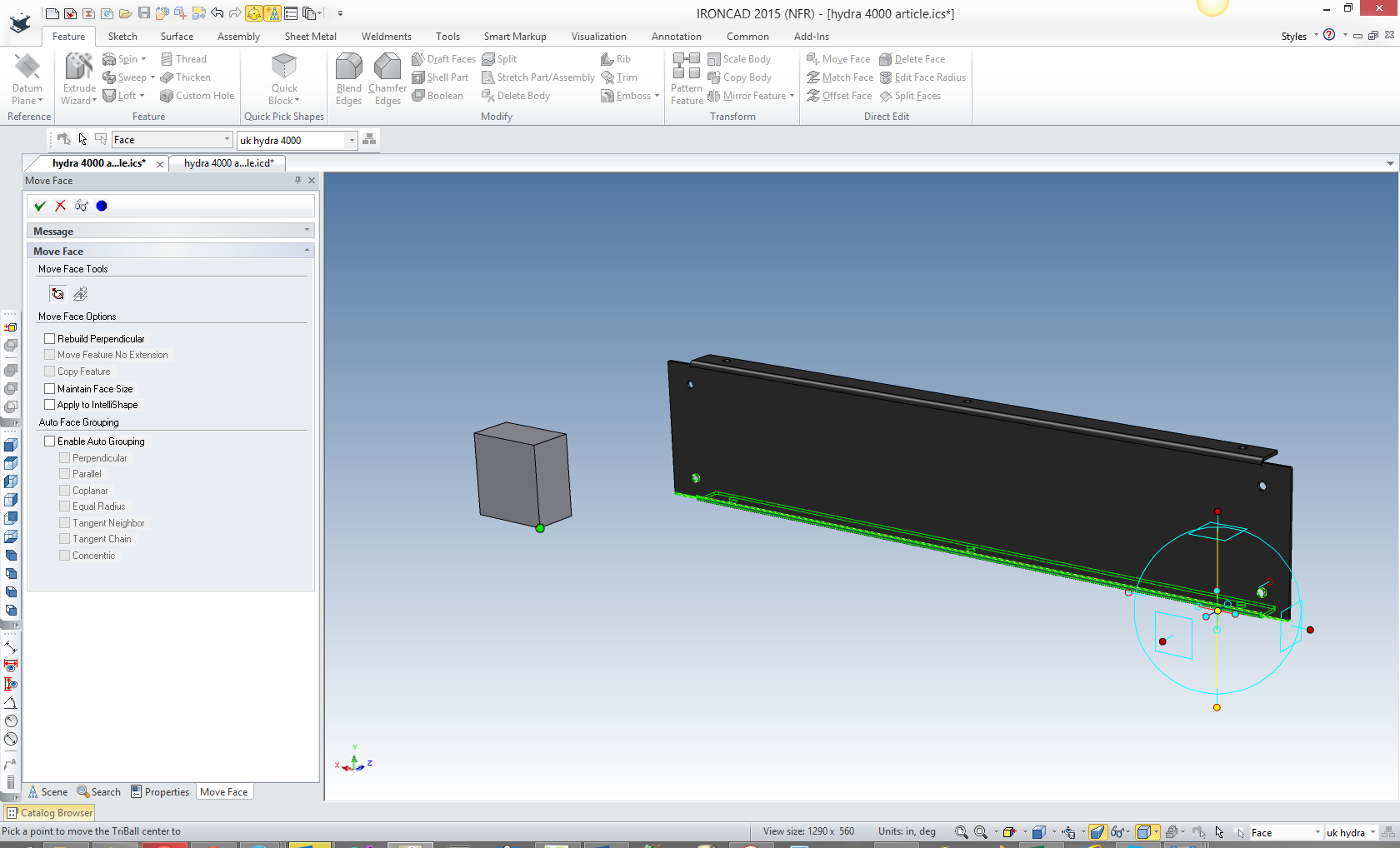Open the uk hydra 4000 configuration dropdown

pyautogui.click(x=352, y=140)
